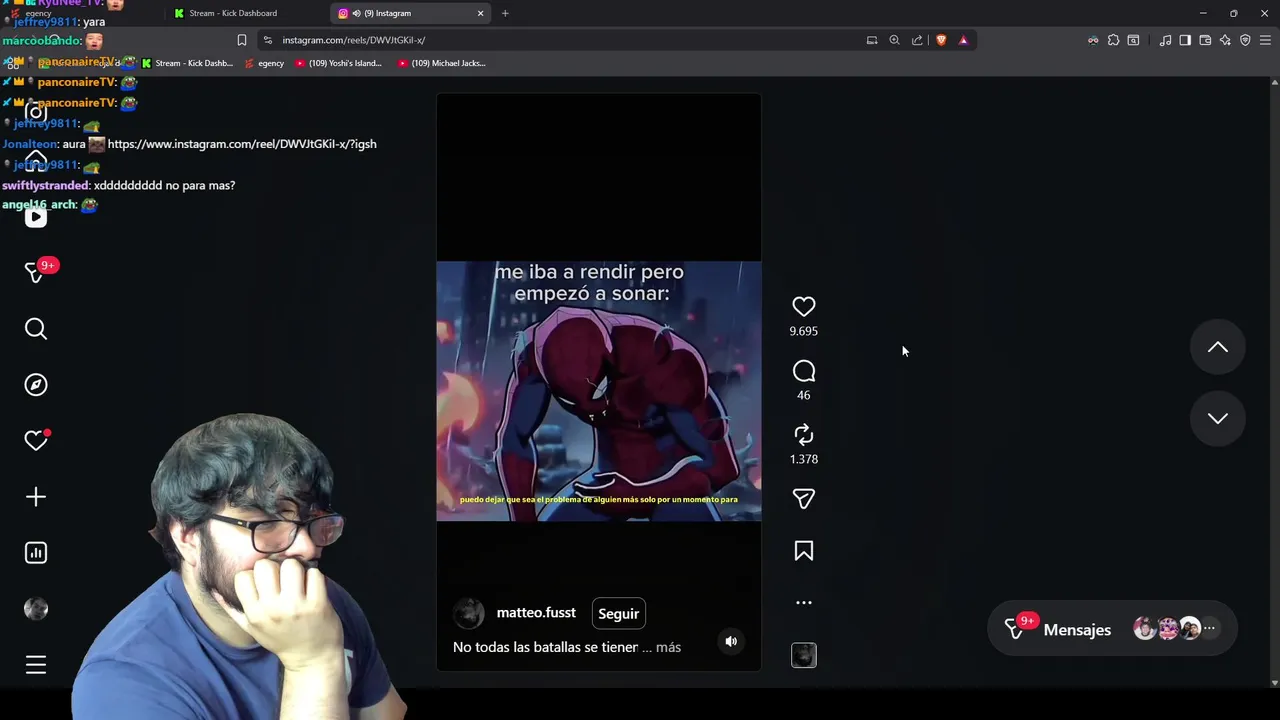Open Stream - Kick Dashb... bookmark
The width and height of the screenshot is (1280, 720).
click(x=187, y=63)
